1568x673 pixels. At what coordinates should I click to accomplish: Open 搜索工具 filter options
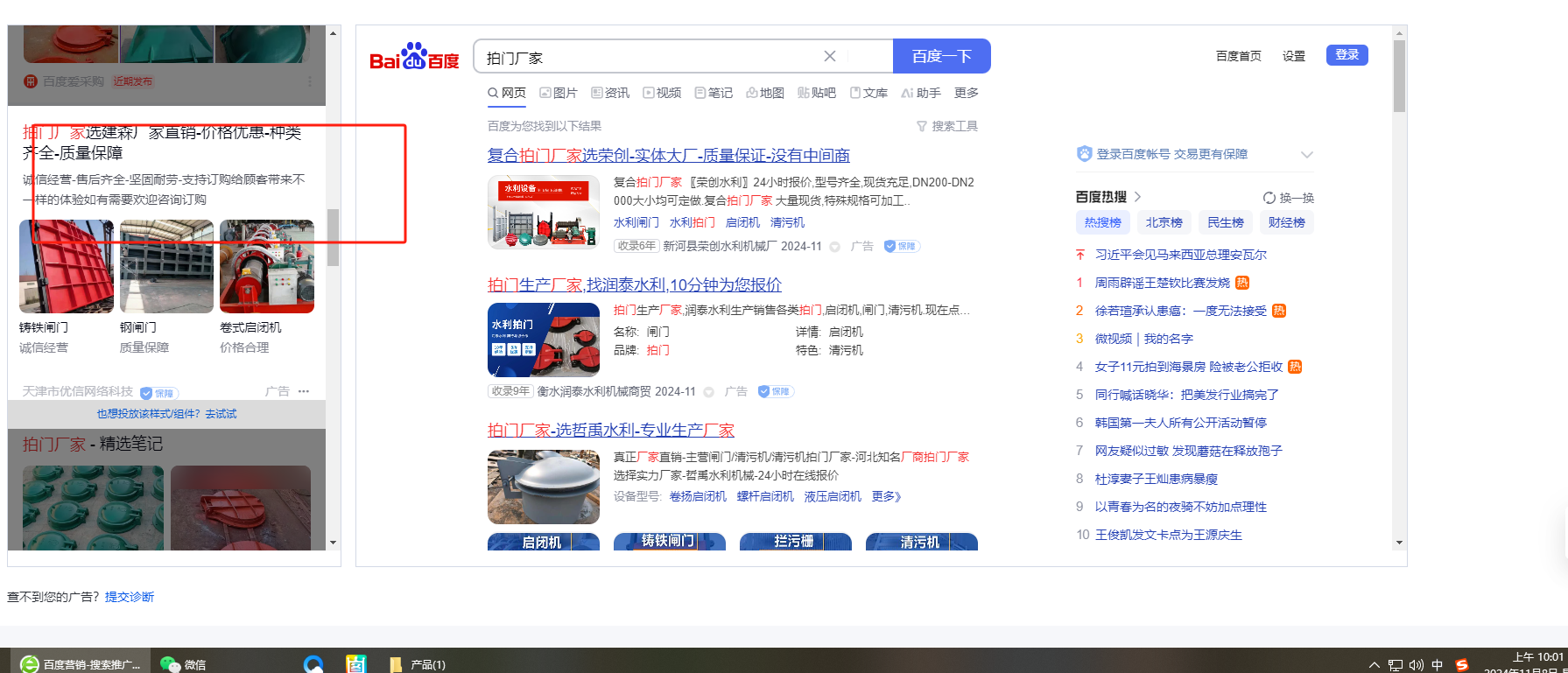pos(947,126)
